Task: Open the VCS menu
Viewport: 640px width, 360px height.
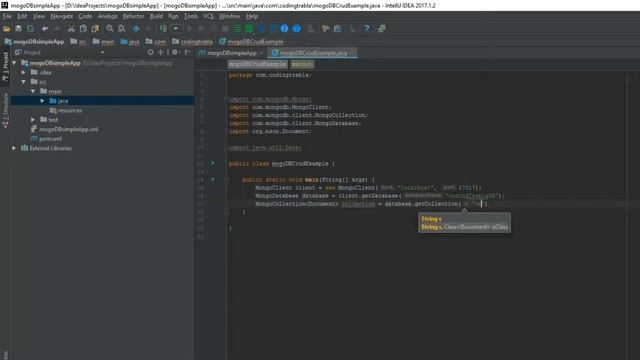Action: tap(209, 16)
